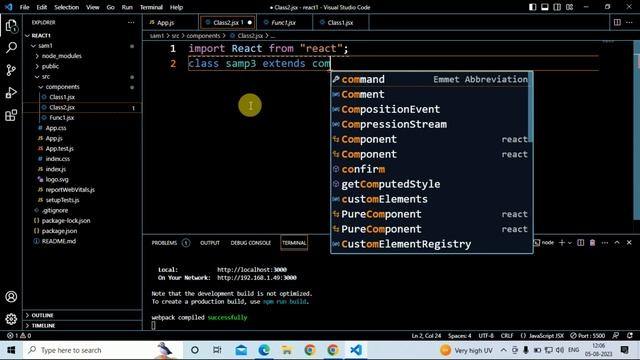Split the terminal
Image resolution: width=640 pixels, height=360 pixels.
(x=580, y=242)
